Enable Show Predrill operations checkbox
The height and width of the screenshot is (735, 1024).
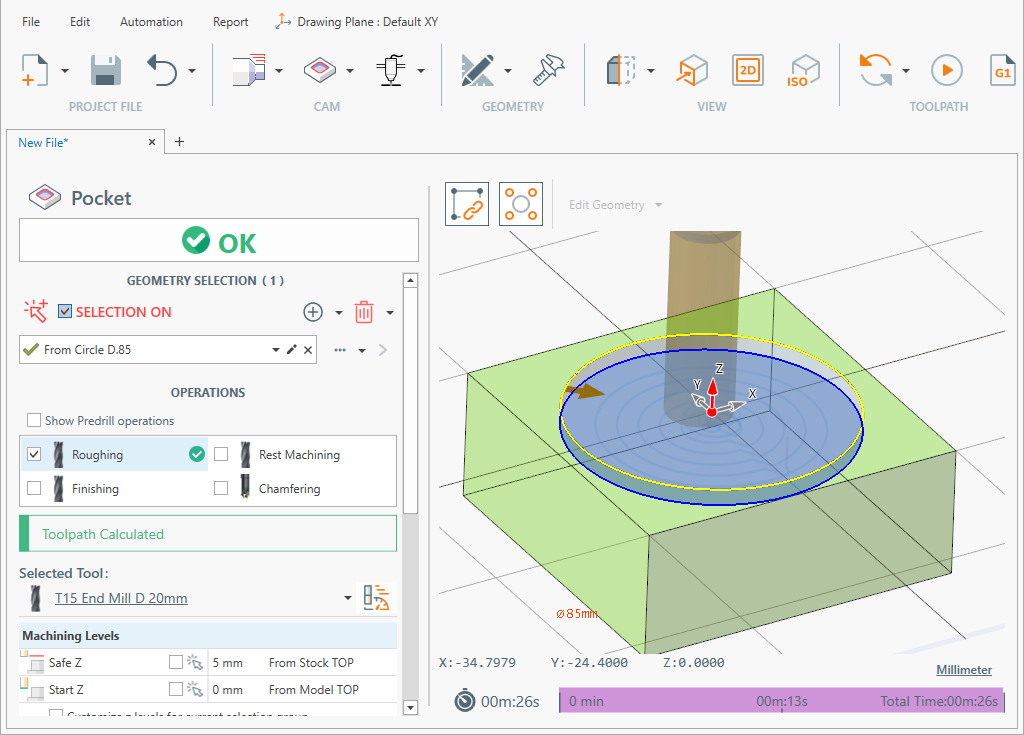(35, 421)
